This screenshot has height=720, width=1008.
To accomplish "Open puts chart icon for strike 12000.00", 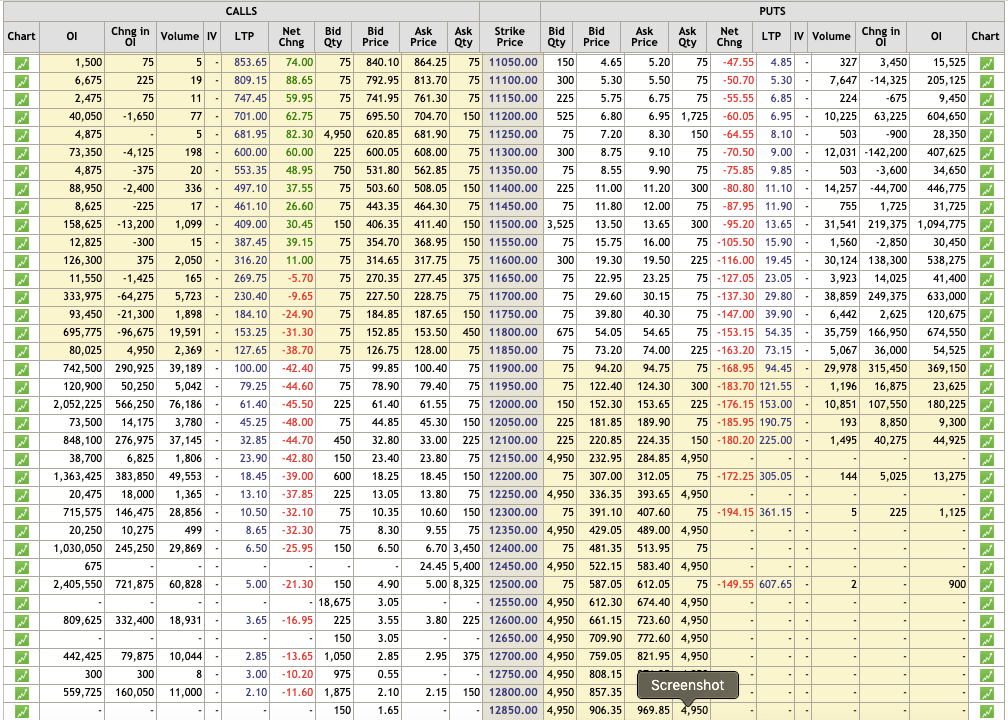I will click(x=986, y=405).
